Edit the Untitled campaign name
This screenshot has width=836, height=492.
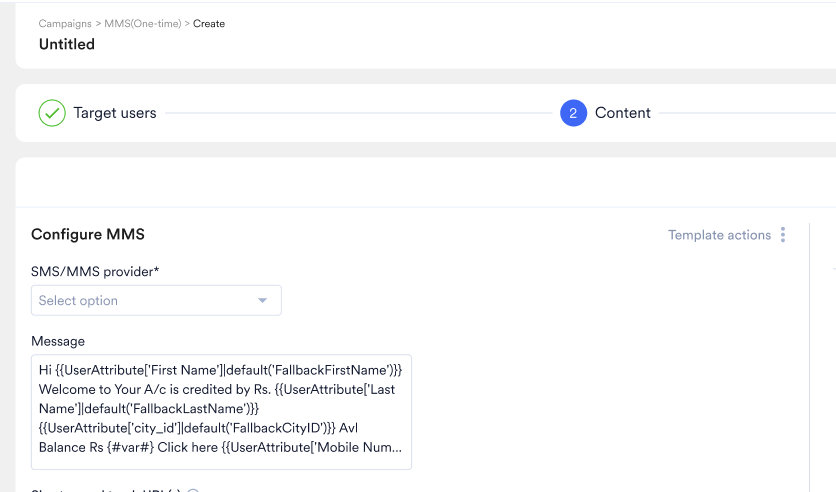[67, 44]
